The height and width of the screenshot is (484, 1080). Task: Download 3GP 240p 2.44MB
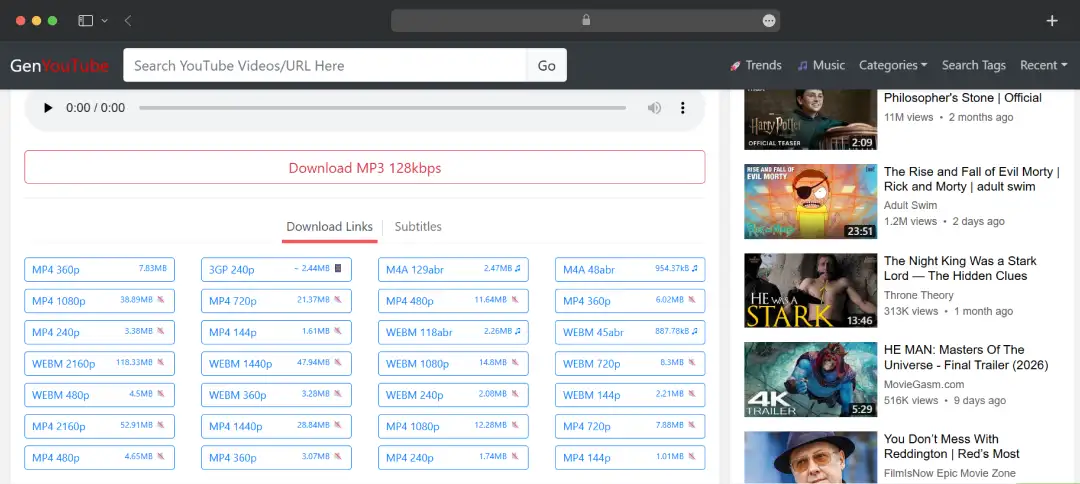276,269
